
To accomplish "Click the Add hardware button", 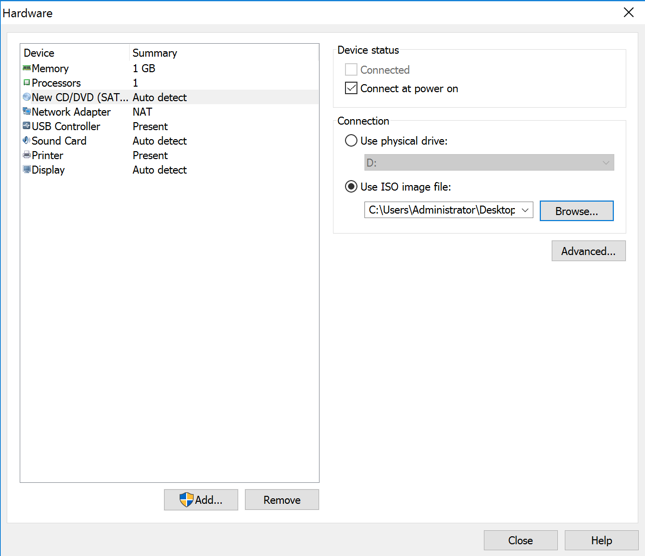I will [x=201, y=499].
